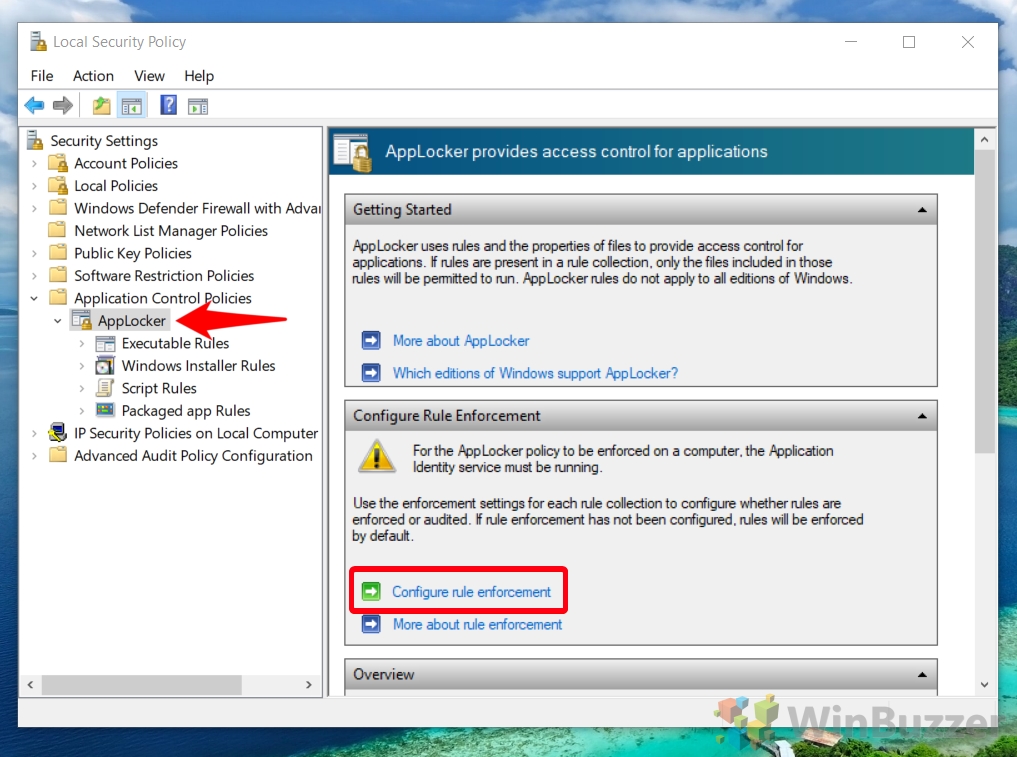The height and width of the screenshot is (757, 1017).
Task: Expand the Public Key Policies node
Action: point(34,253)
